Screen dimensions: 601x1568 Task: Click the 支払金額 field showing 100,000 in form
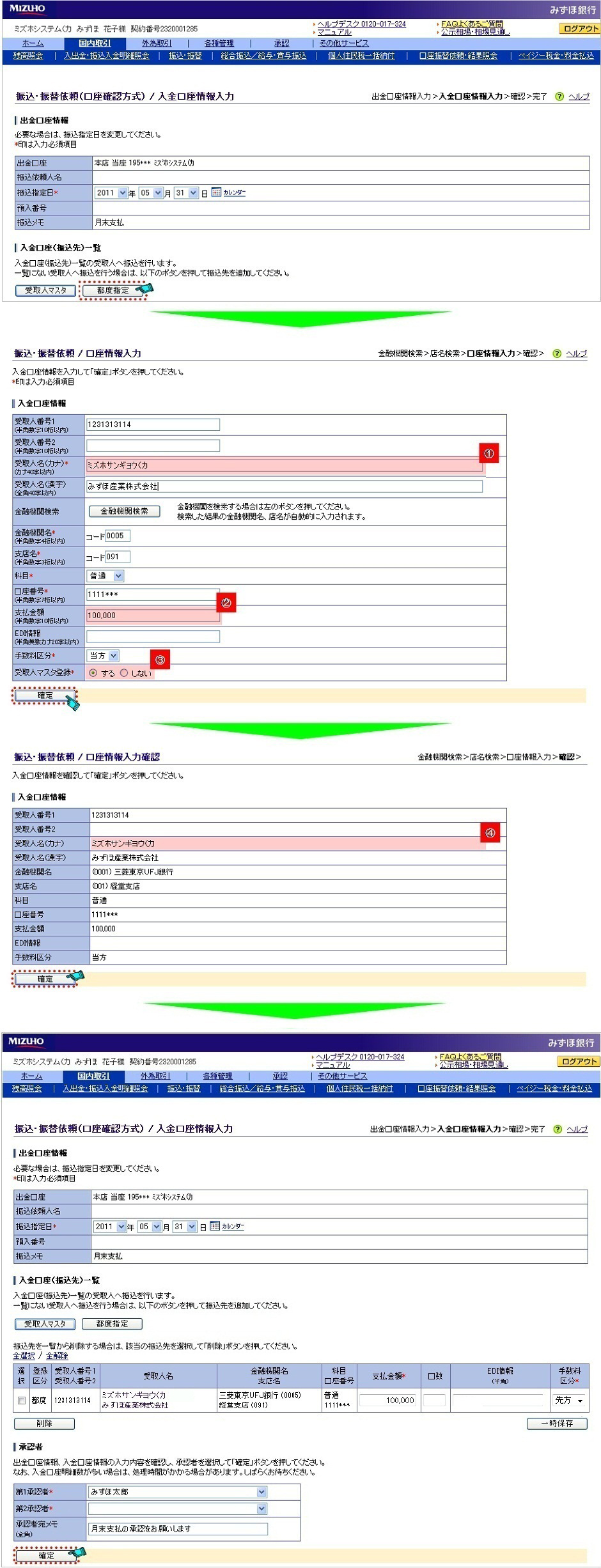pyautogui.click(x=153, y=616)
